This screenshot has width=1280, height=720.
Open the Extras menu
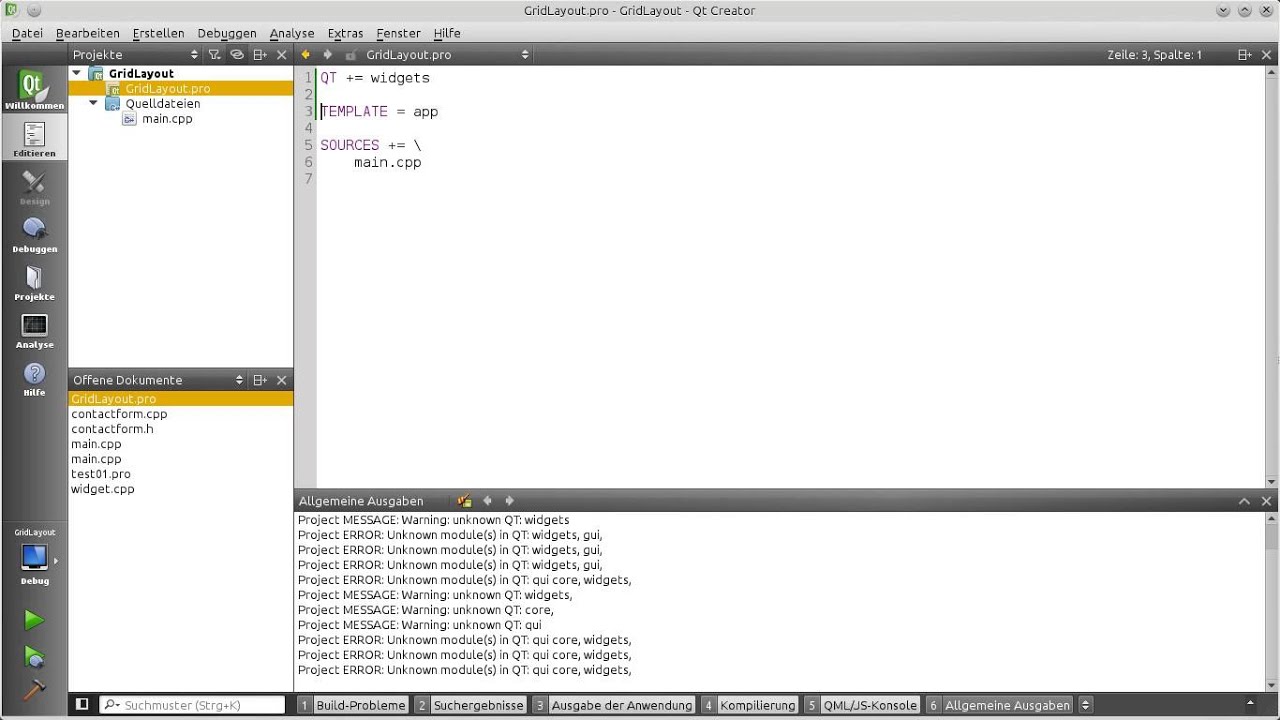click(x=345, y=33)
